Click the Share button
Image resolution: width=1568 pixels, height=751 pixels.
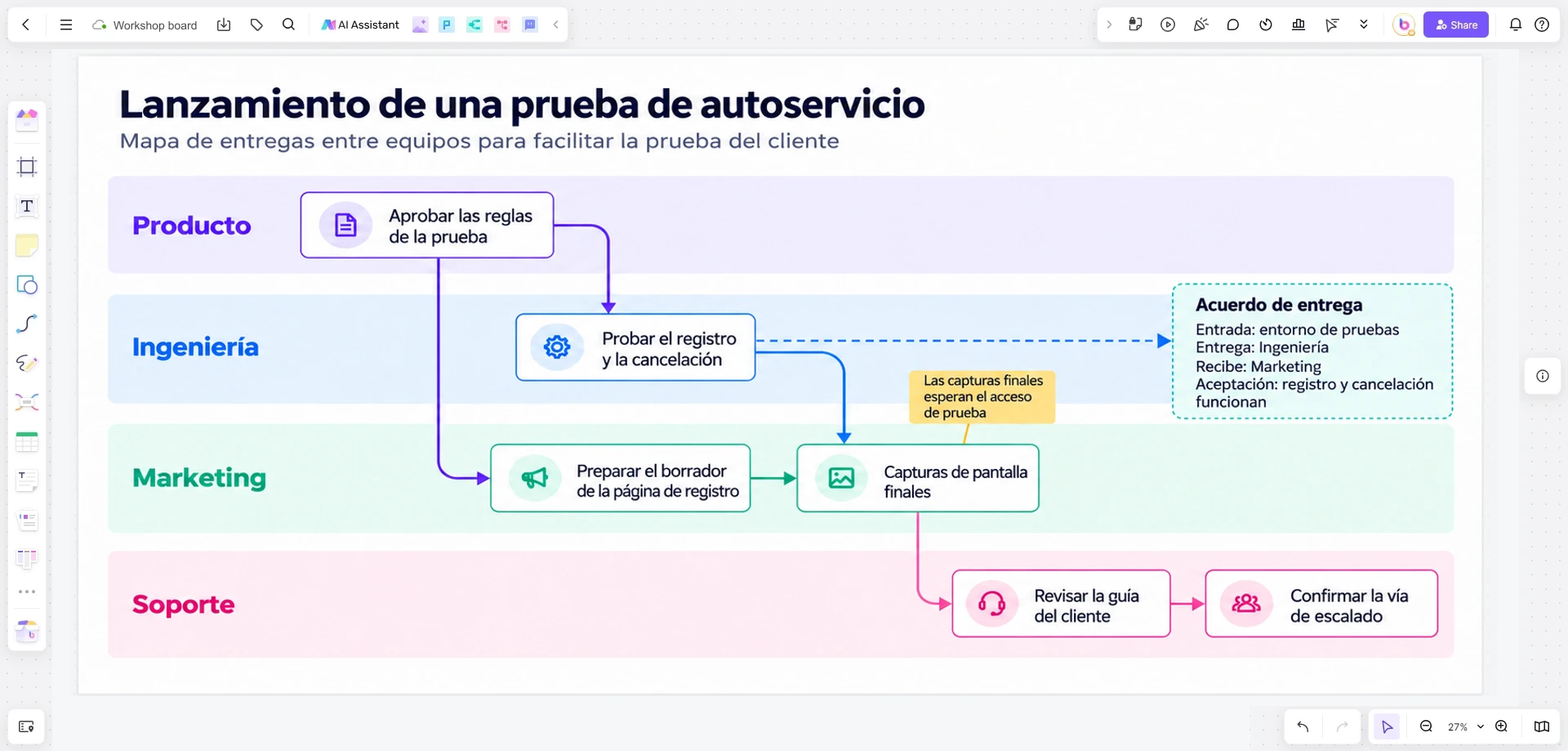tap(1456, 25)
